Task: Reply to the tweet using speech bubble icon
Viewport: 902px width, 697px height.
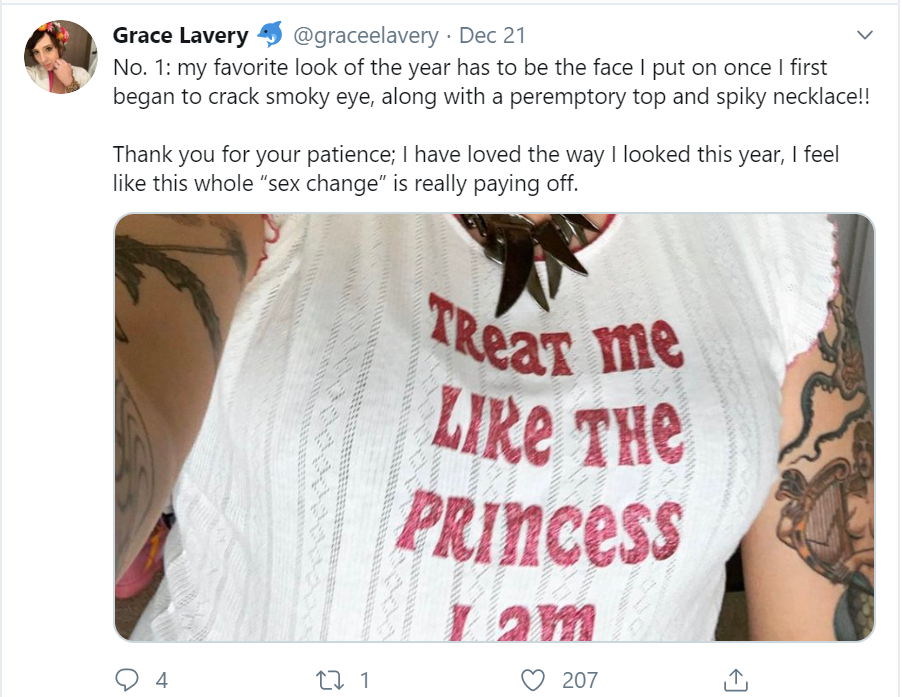Action: click(x=127, y=680)
